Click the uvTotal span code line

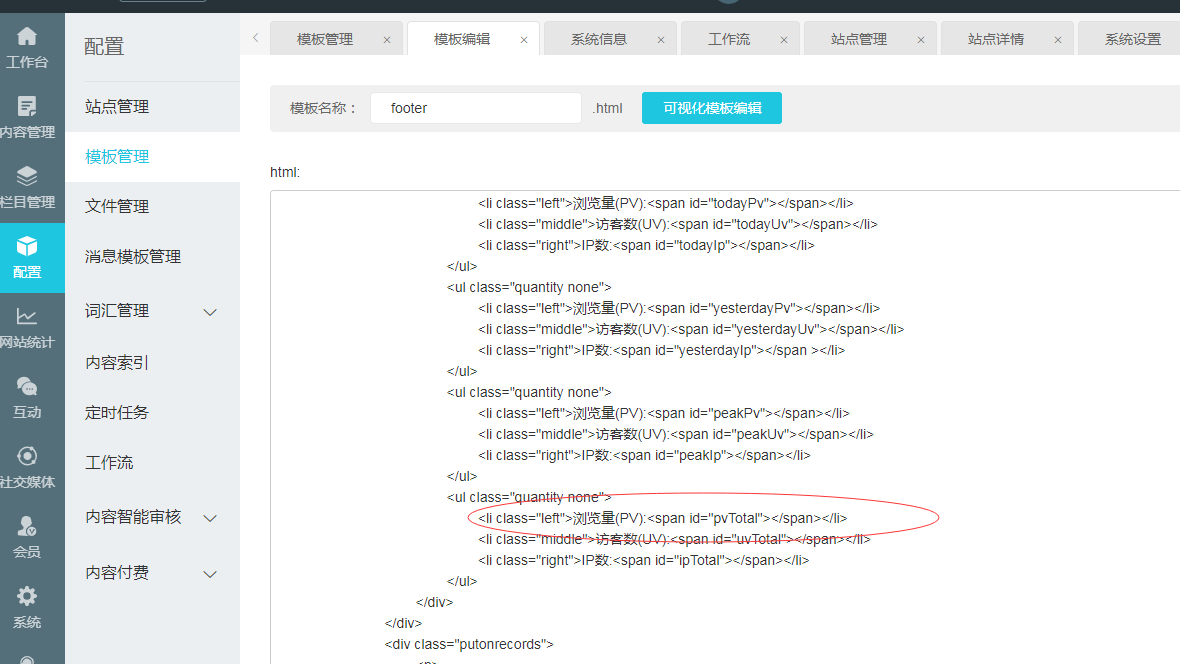(674, 539)
